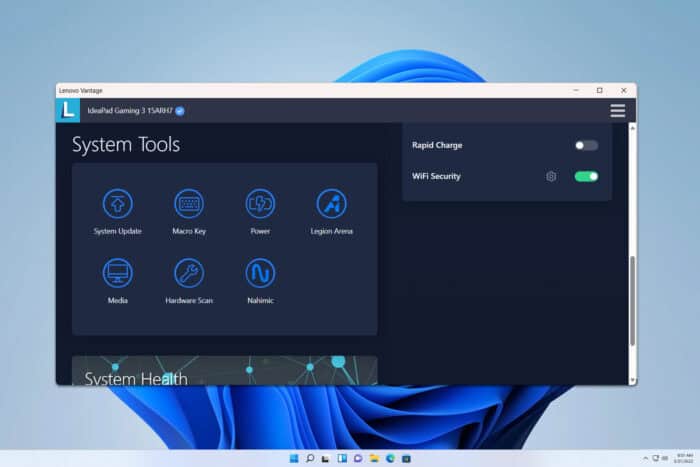Open Microsoft Store from the taskbar
This screenshot has width=700, height=467.
[x=406, y=459]
